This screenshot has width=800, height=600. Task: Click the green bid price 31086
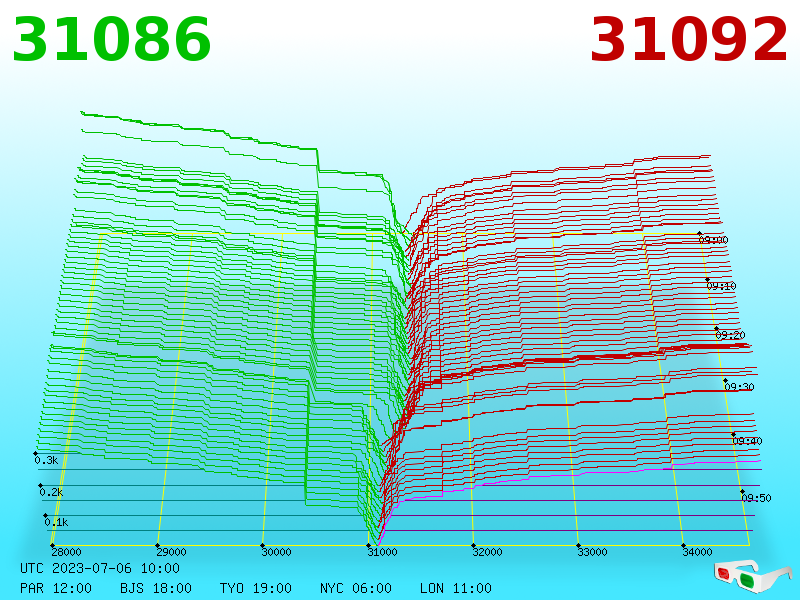(111, 39)
